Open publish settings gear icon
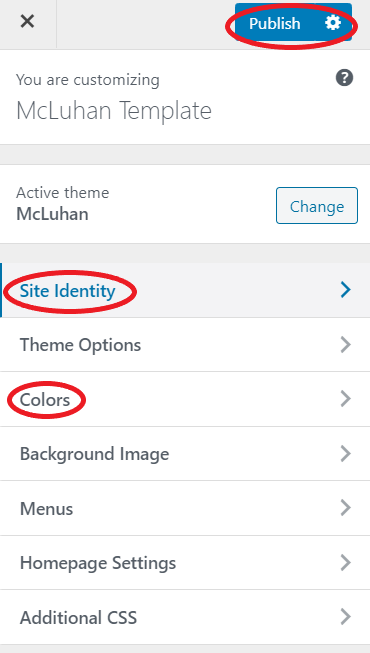Viewport: 370px width, 653px height. [x=333, y=23]
